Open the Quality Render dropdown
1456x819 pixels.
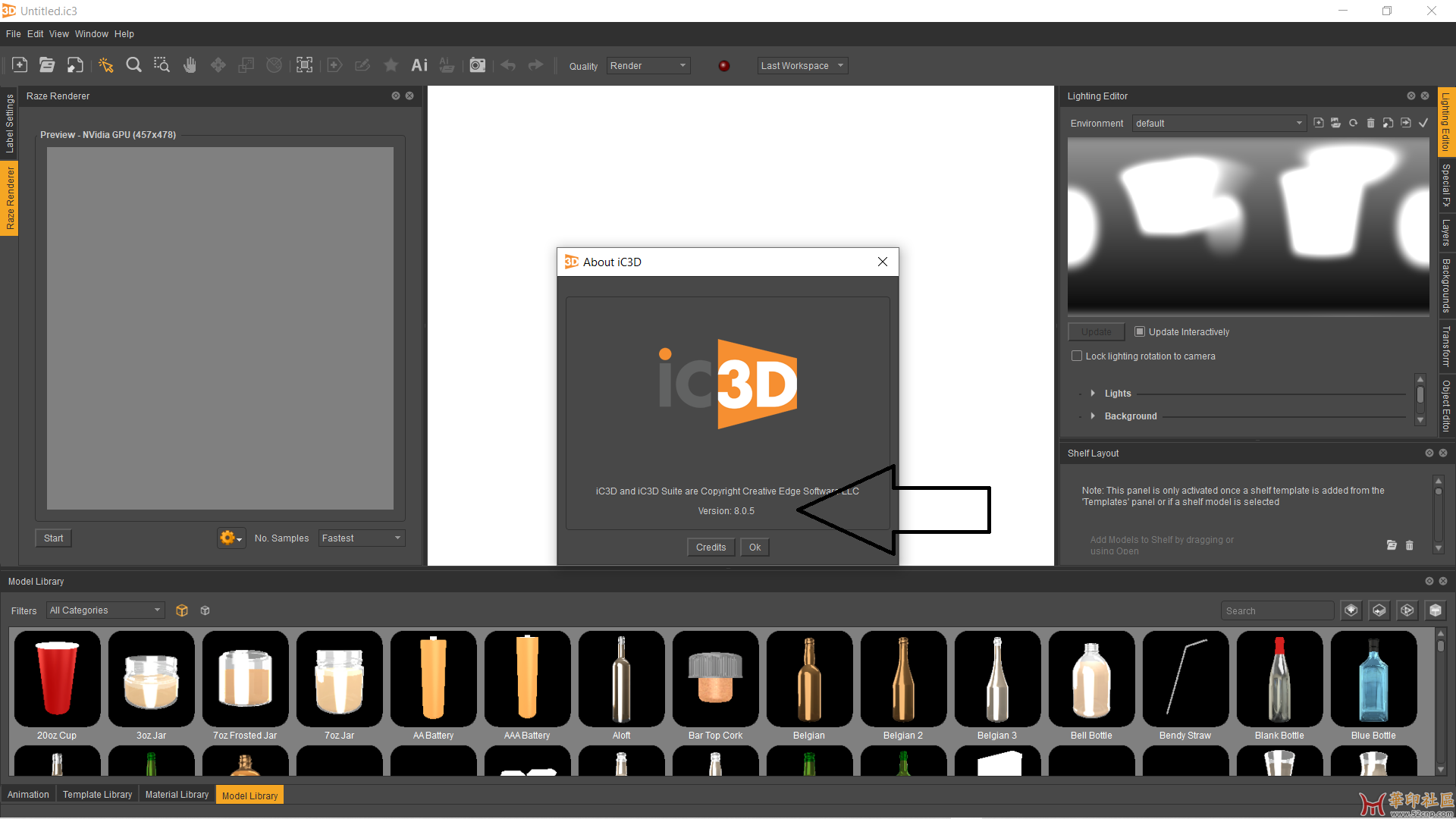pos(648,66)
